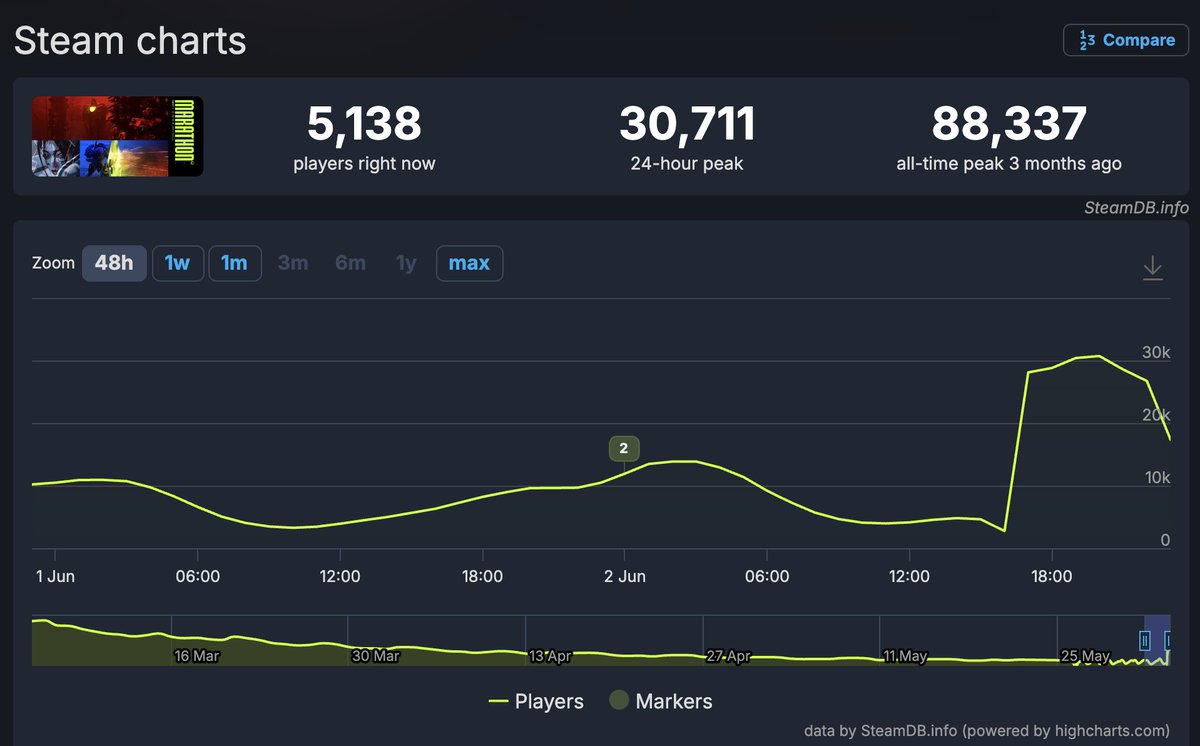1200x746 pixels.
Task: Click the 30k y-axis label
Action: [x=1156, y=352]
